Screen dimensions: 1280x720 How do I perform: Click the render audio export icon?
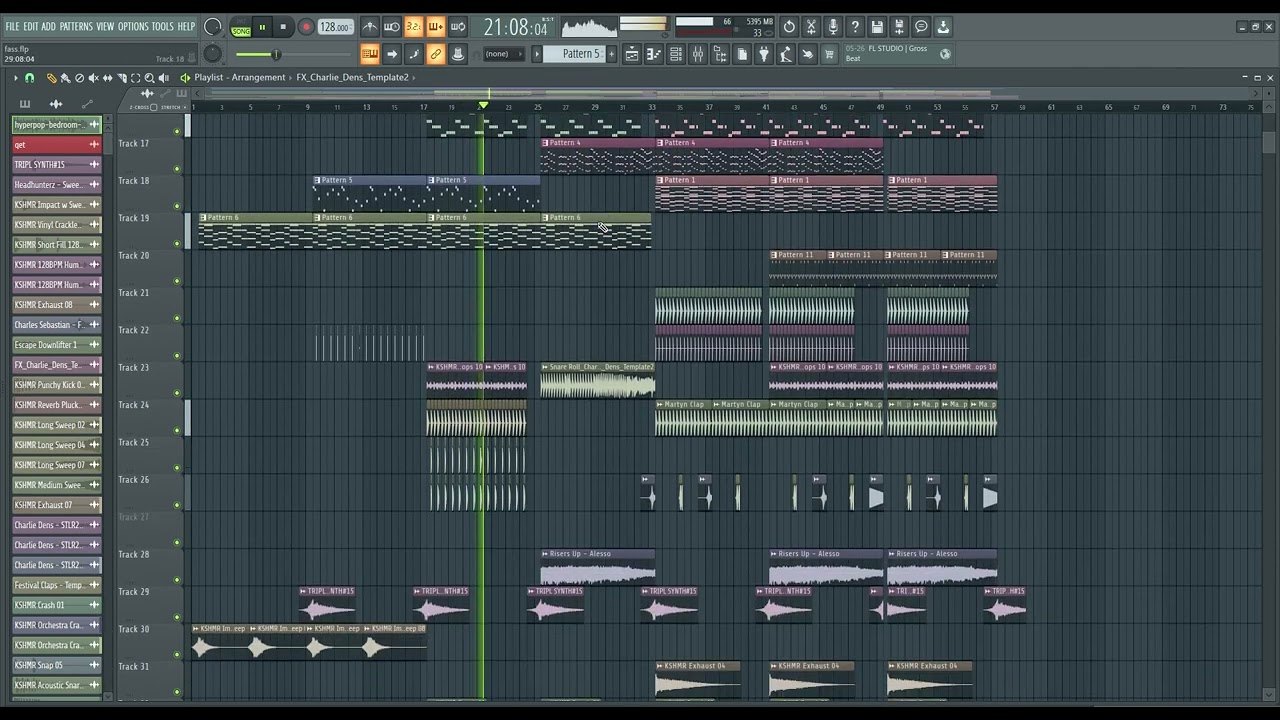pos(899,27)
